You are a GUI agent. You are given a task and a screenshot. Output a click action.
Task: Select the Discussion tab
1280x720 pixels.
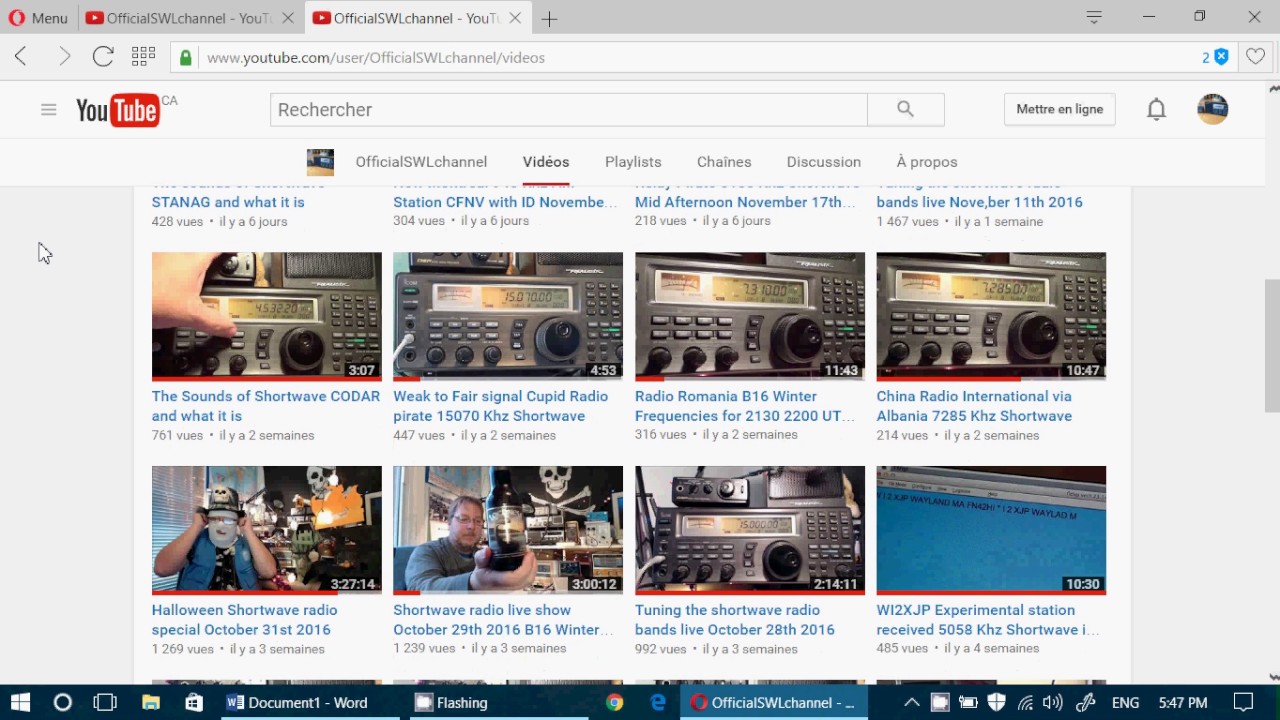[x=824, y=162]
